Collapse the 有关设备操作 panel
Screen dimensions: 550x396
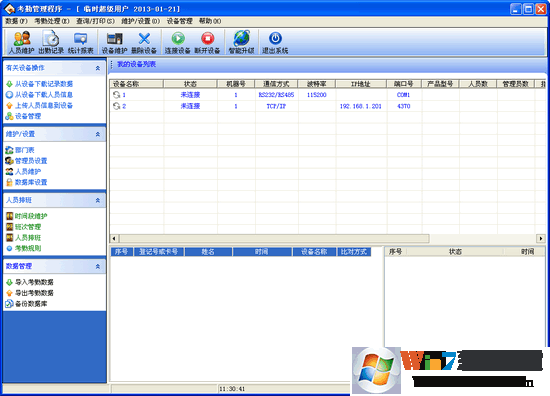click(x=98, y=68)
